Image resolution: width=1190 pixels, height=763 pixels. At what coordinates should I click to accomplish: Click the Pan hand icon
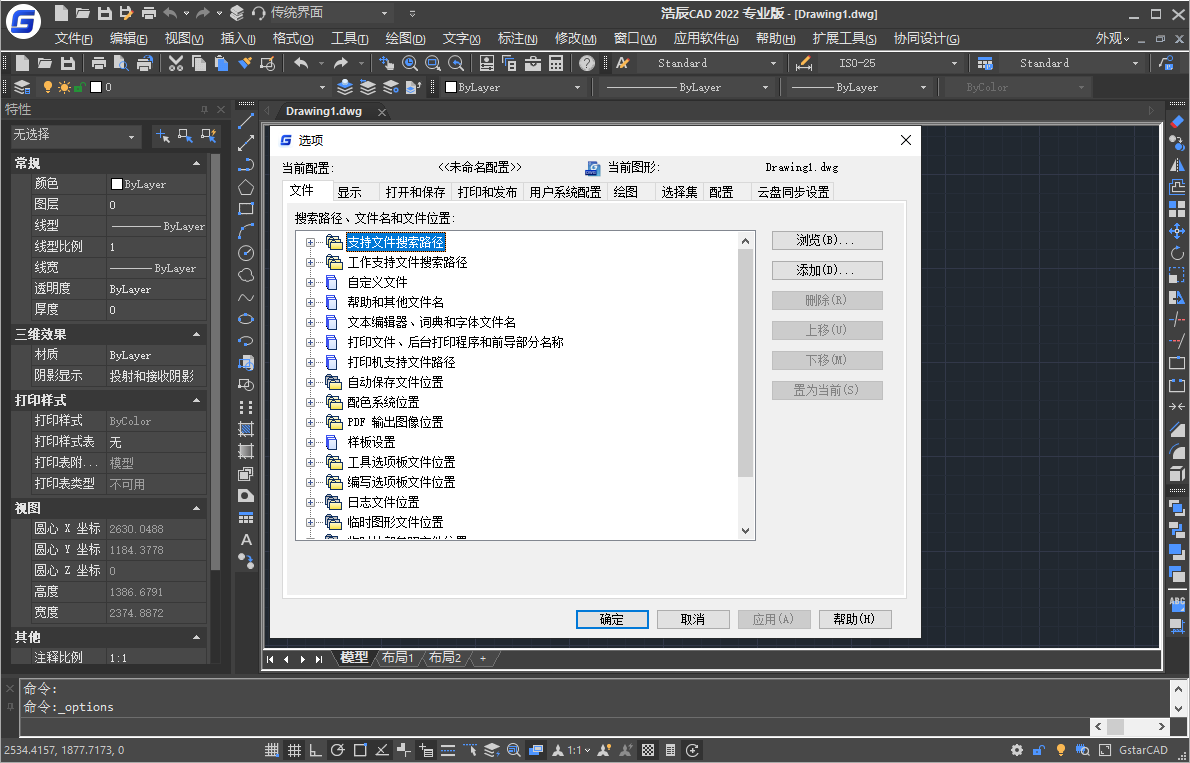(x=387, y=63)
